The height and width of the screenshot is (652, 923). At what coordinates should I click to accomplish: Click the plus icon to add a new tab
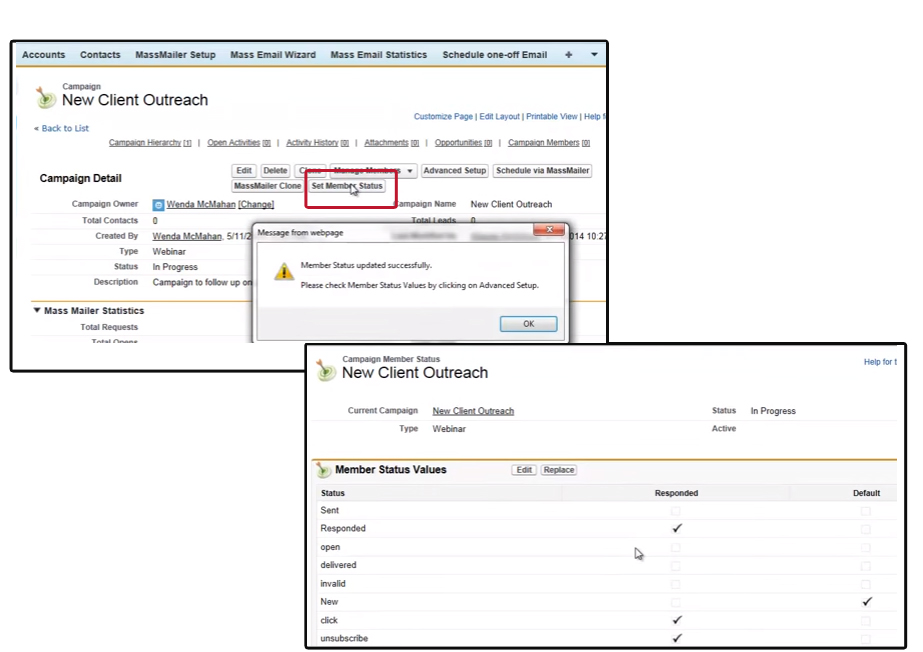(568, 55)
